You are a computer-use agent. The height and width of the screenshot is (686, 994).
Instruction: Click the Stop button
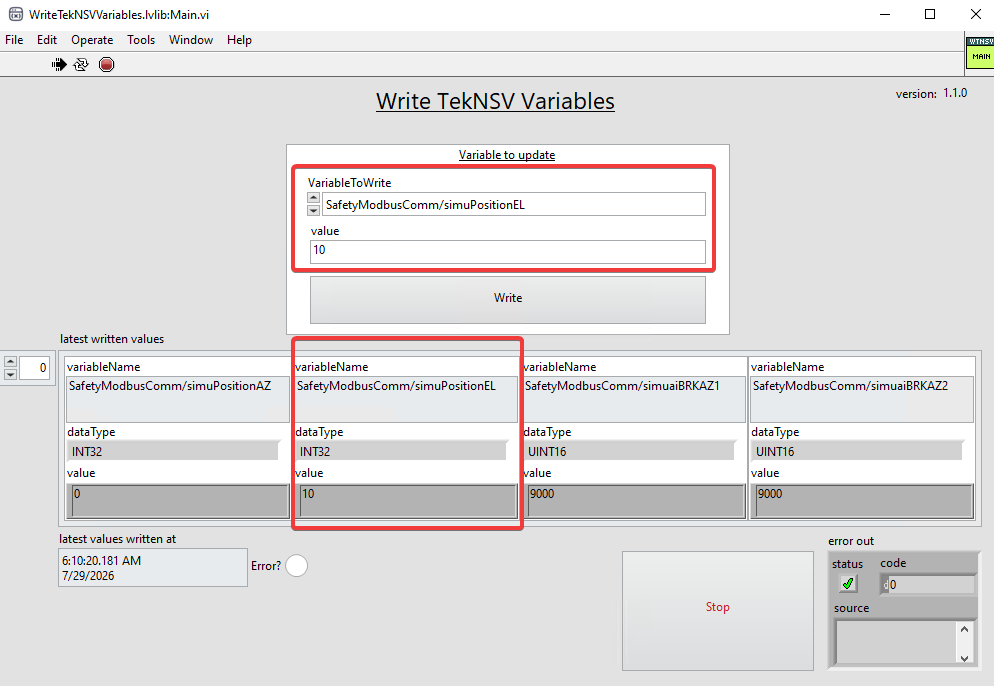pos(718,611)
